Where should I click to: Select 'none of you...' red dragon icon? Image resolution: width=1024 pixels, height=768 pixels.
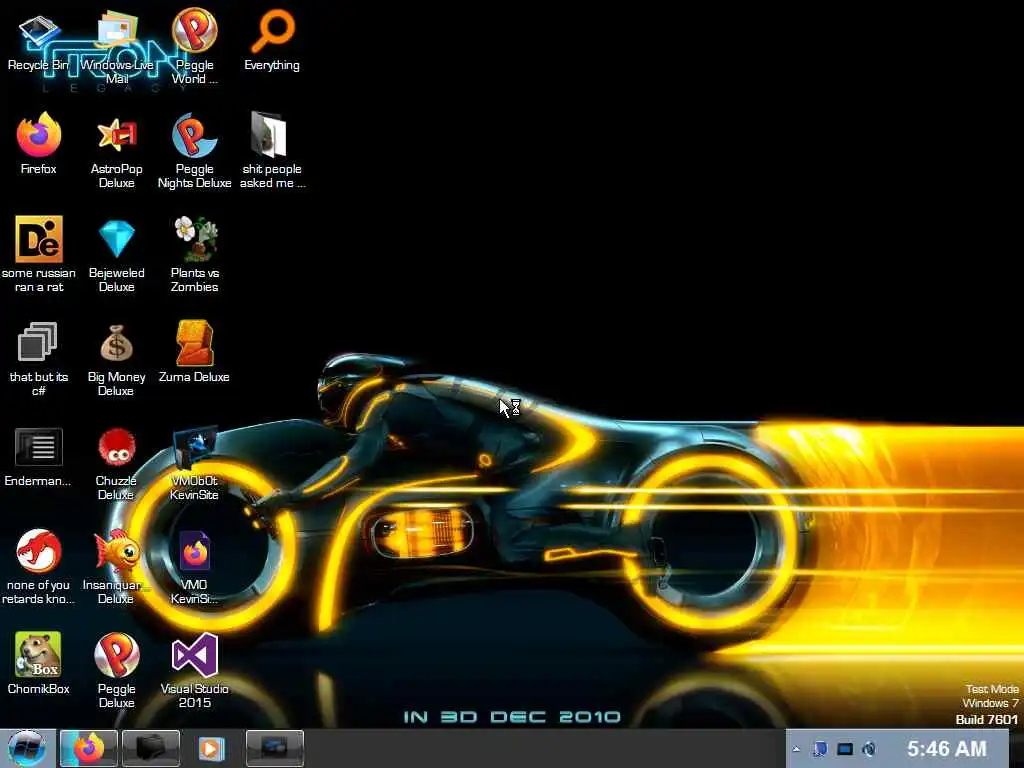tap(39, 551)
